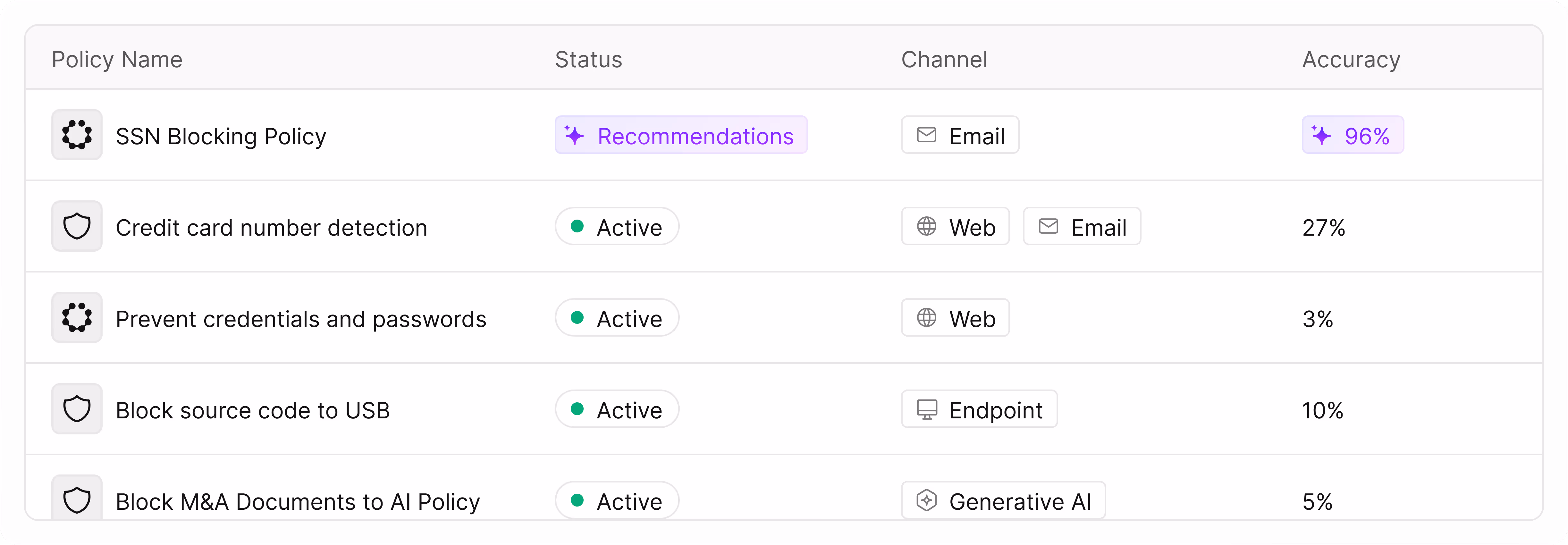Viewport: 1568px width, 545px height.
Task: Click the sparkle icon in the 96% accuracy badge
Action: coord(1321,135)
